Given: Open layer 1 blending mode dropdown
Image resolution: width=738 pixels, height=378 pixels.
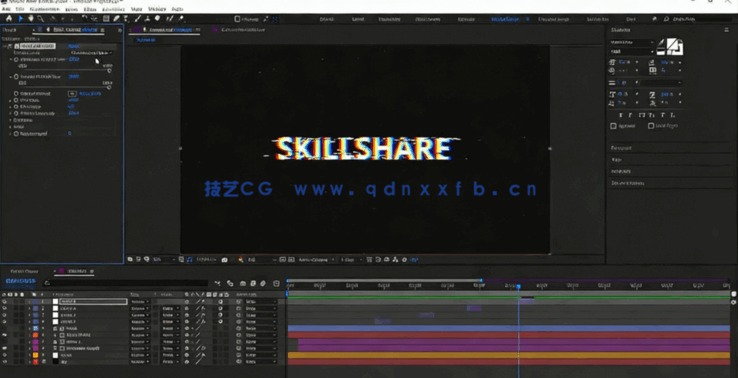Looking at the screenshot, I should point(140,301).
